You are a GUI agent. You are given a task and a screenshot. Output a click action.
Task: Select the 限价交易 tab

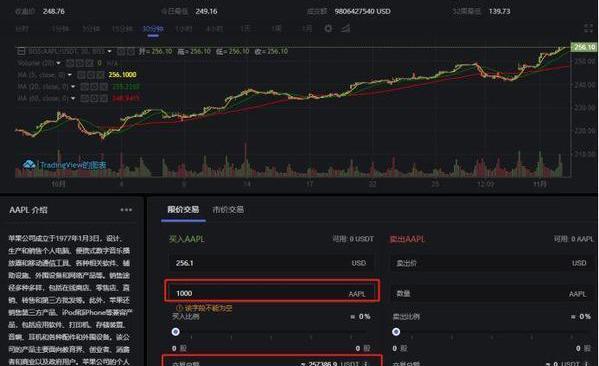(183, 210)
